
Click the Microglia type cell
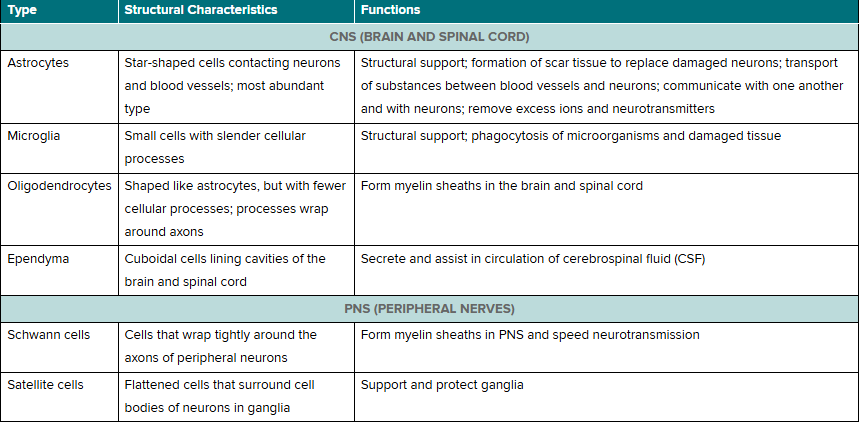[x=59, y=148]
